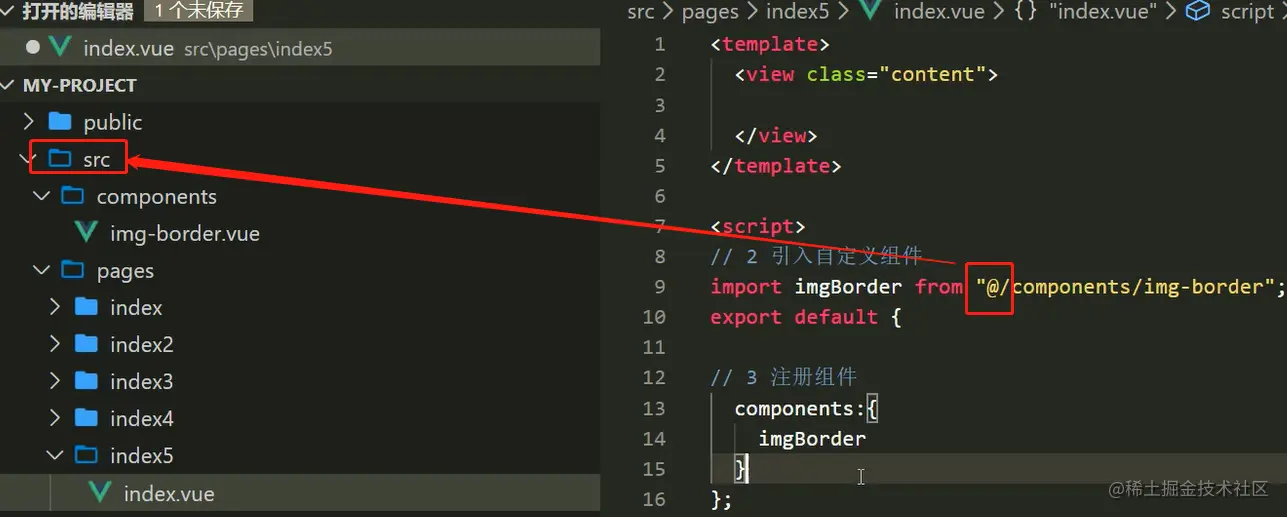Screen dimensions: 1287x517
Task: Select index.vue under the index5 folder
Action: click(300, 492)
